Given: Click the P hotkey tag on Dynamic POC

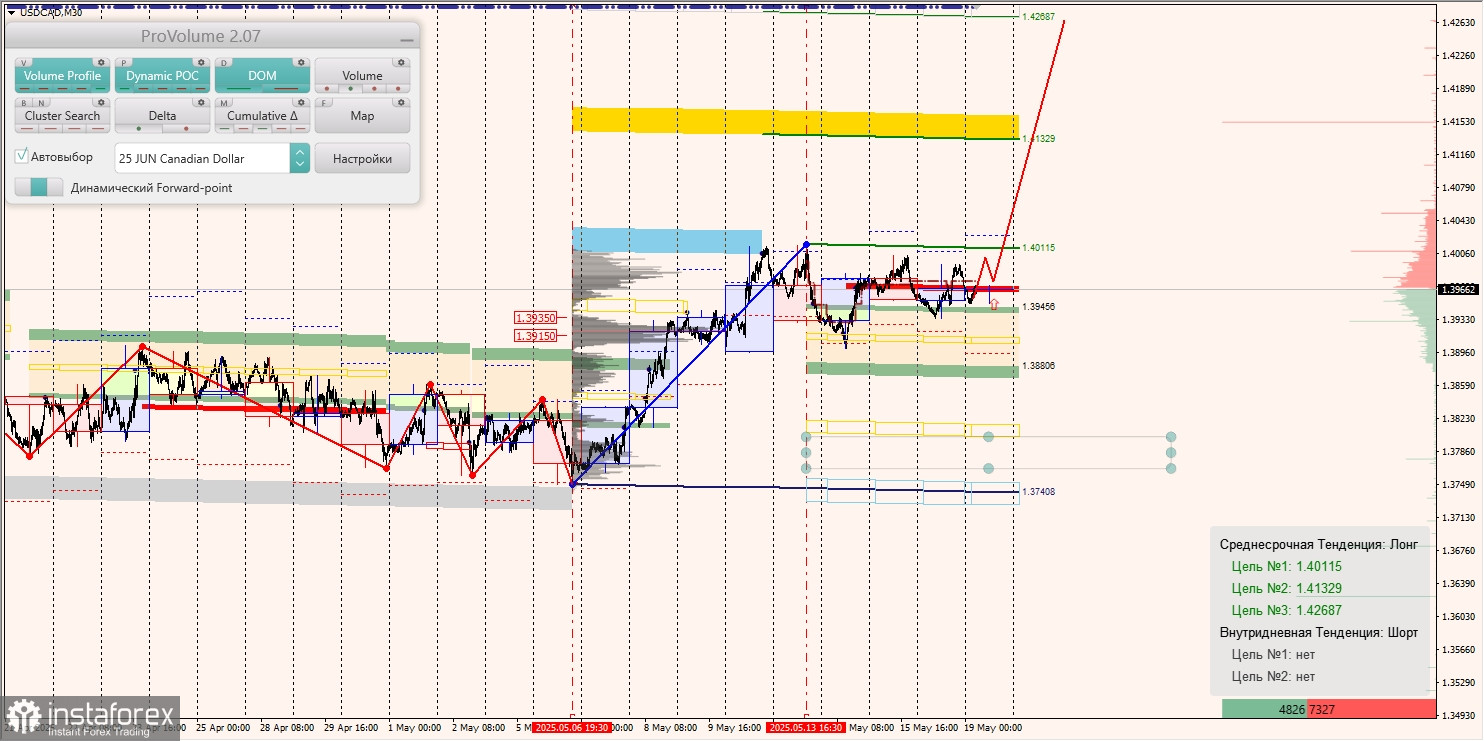Looking at the screenshot, I should 123,63.
